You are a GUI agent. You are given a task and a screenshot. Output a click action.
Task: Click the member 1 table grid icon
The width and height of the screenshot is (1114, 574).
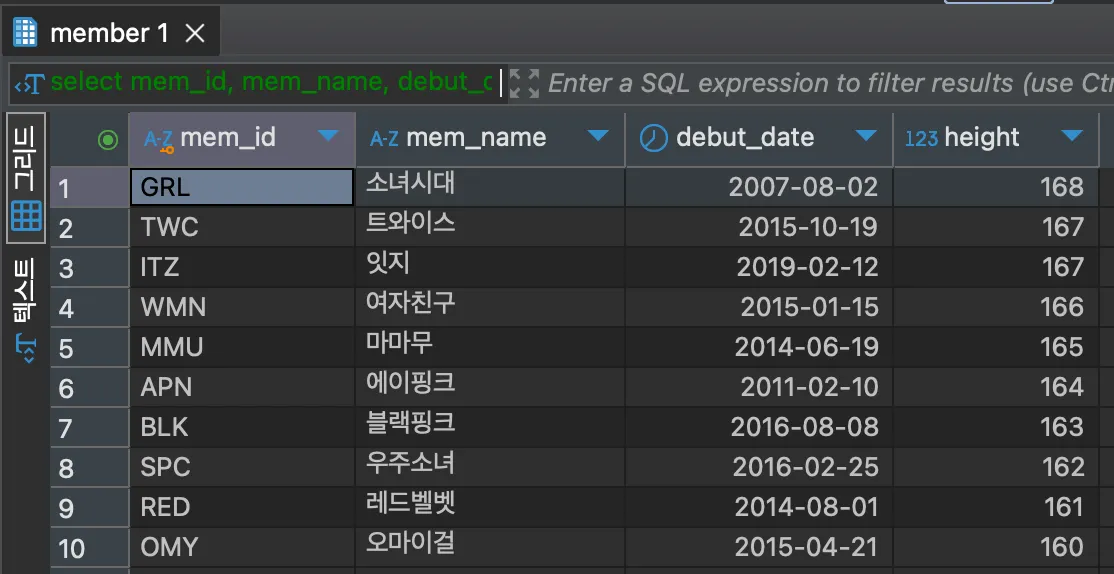(x=26, y=33)
